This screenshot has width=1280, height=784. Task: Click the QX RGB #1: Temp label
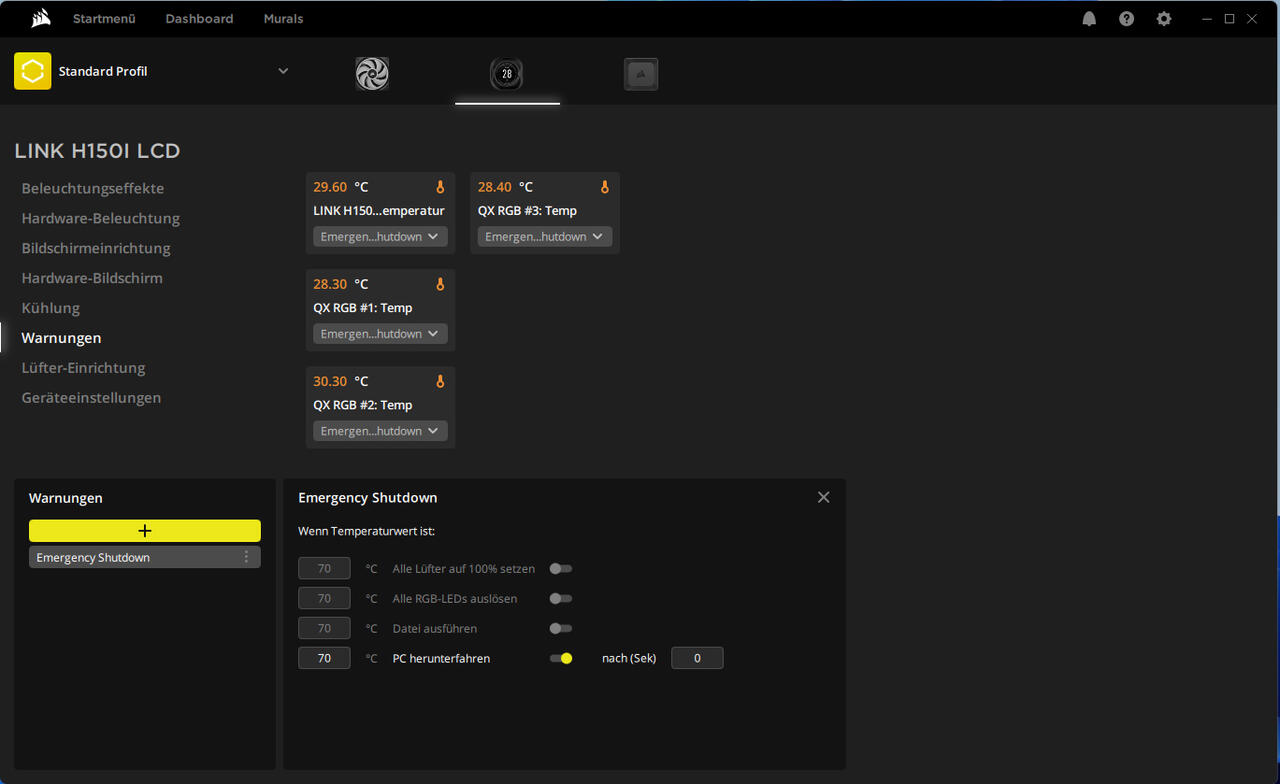point(363,308)
